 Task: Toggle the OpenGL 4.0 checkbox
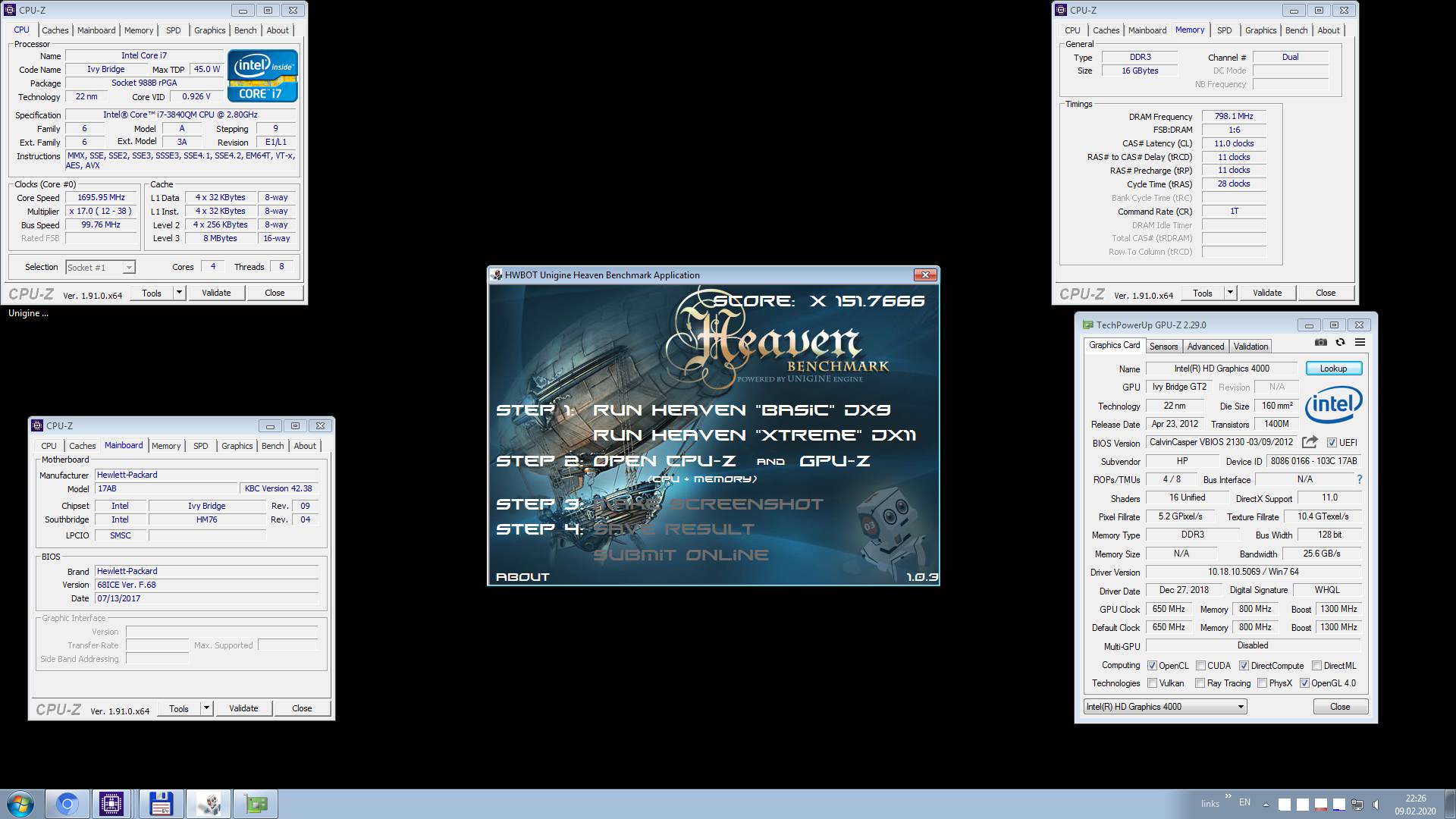(1305, 683)
